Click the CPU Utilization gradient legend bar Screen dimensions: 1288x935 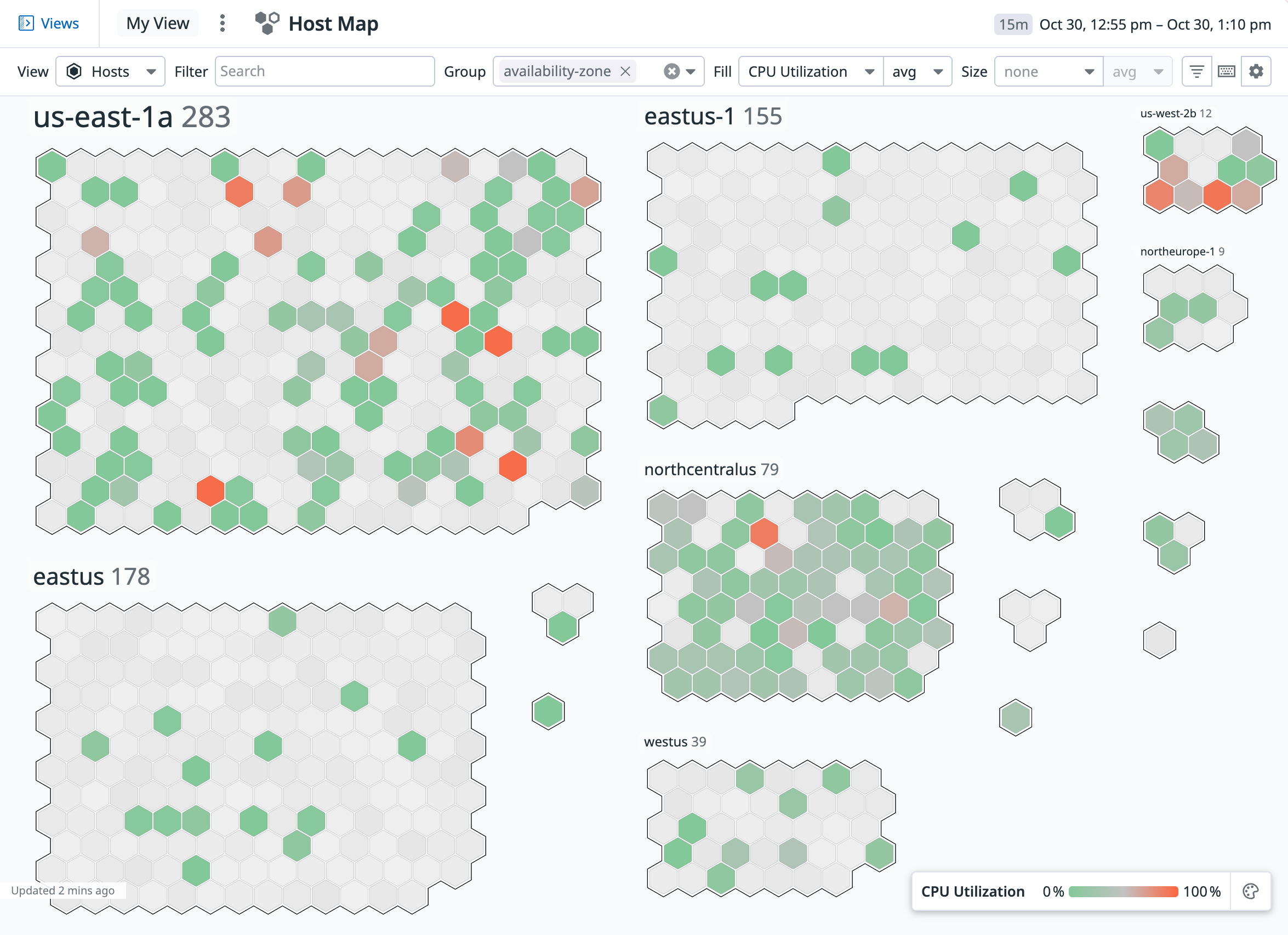click(1124, 891)
